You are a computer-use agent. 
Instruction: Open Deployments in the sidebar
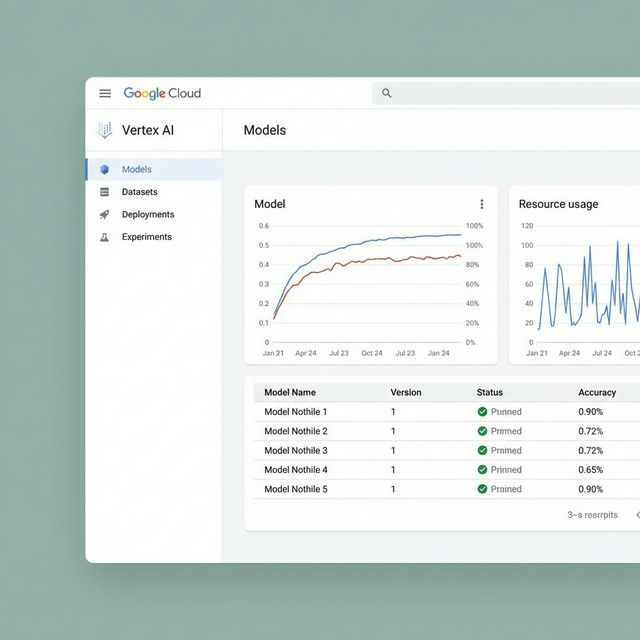[154, 214]
